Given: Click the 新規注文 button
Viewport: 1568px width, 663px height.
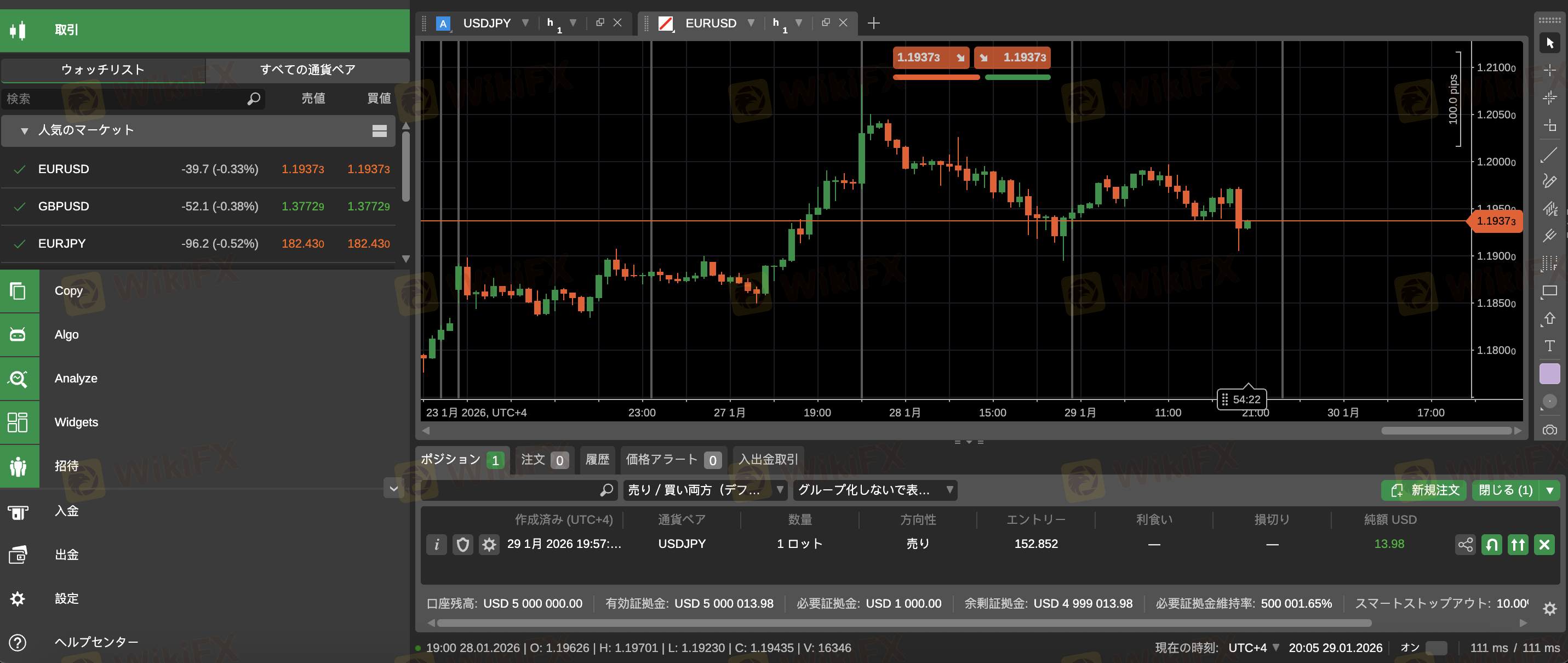Looking at the screenshot, I should tap(1424, 490).
